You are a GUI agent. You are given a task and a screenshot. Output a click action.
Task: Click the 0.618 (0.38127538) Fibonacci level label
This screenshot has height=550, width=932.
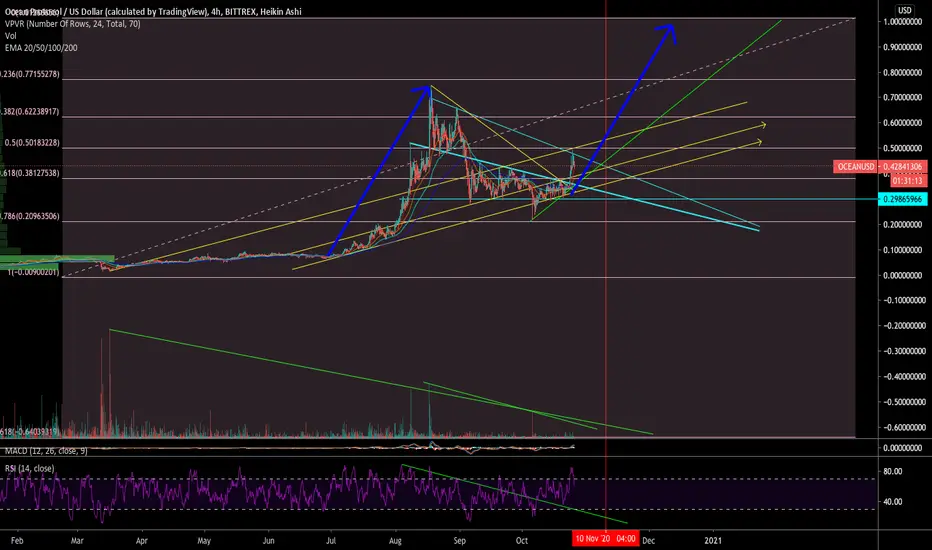(30, 173)
